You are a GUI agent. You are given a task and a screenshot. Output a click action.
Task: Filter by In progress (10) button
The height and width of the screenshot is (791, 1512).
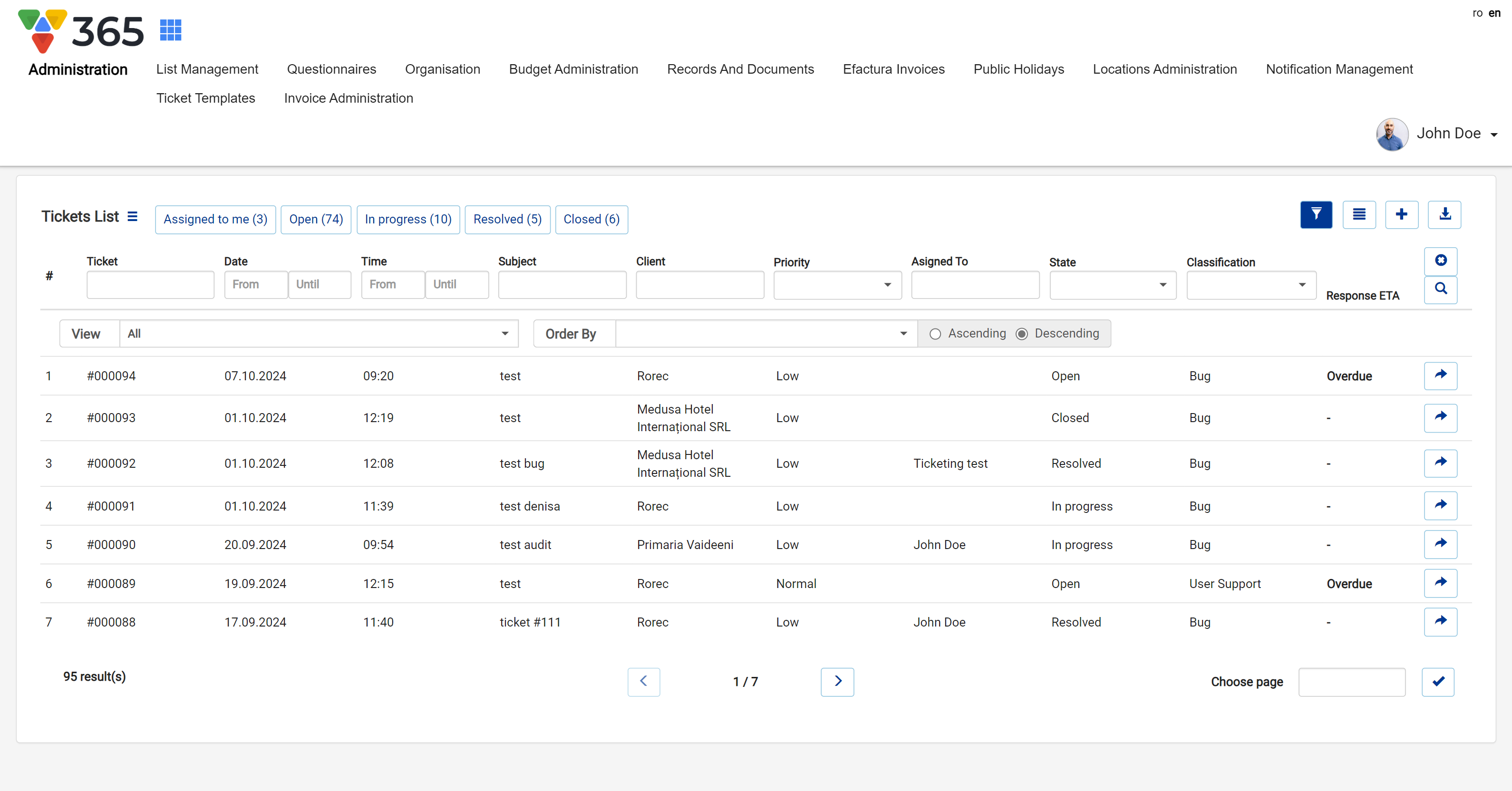(407, 219)
